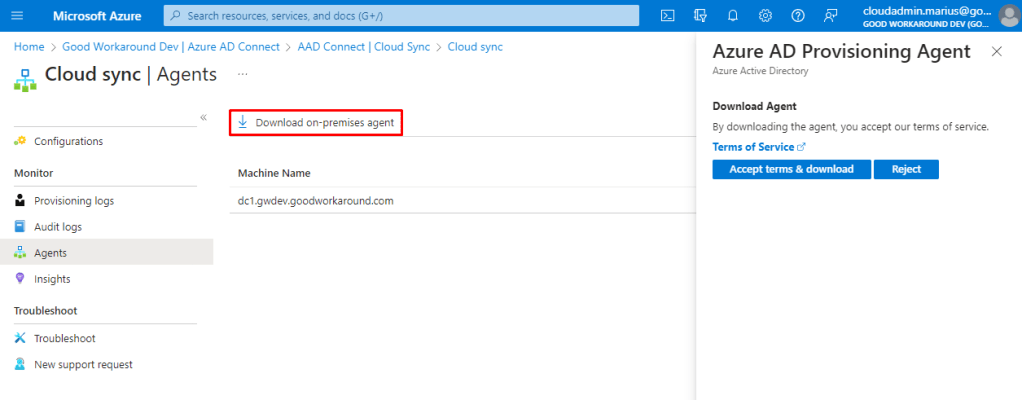This screenshot has width=1022, height=400.
Task: Open Audit logs from the Monitor section
Action: [x=58, y=227]
